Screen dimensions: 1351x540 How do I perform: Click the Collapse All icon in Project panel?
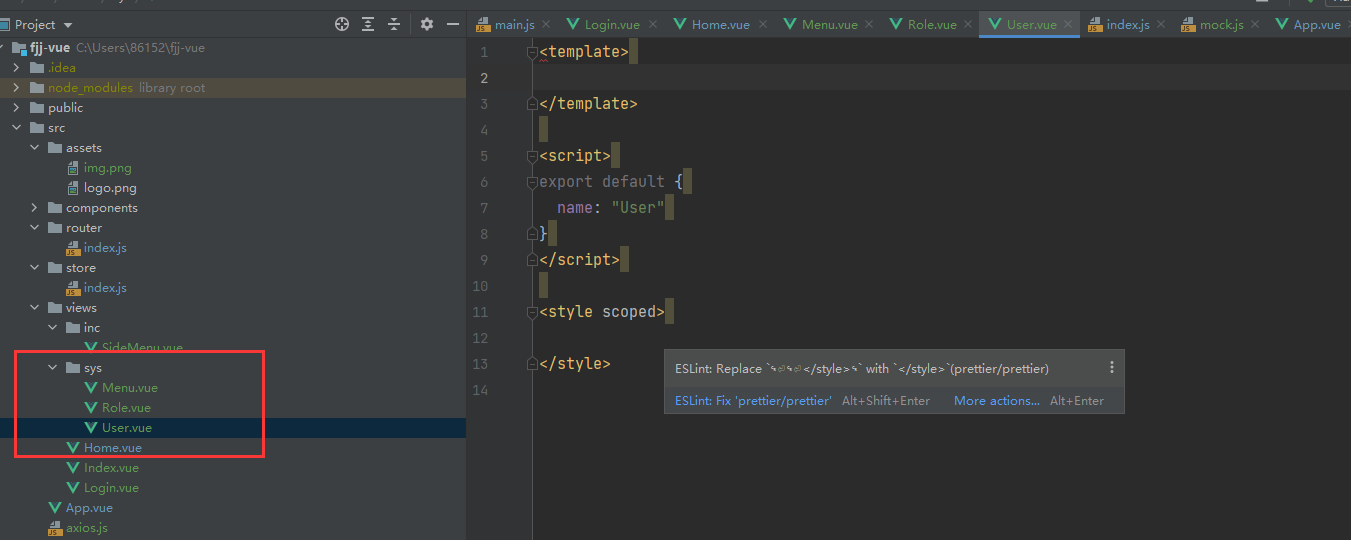[x=394, y=24]
